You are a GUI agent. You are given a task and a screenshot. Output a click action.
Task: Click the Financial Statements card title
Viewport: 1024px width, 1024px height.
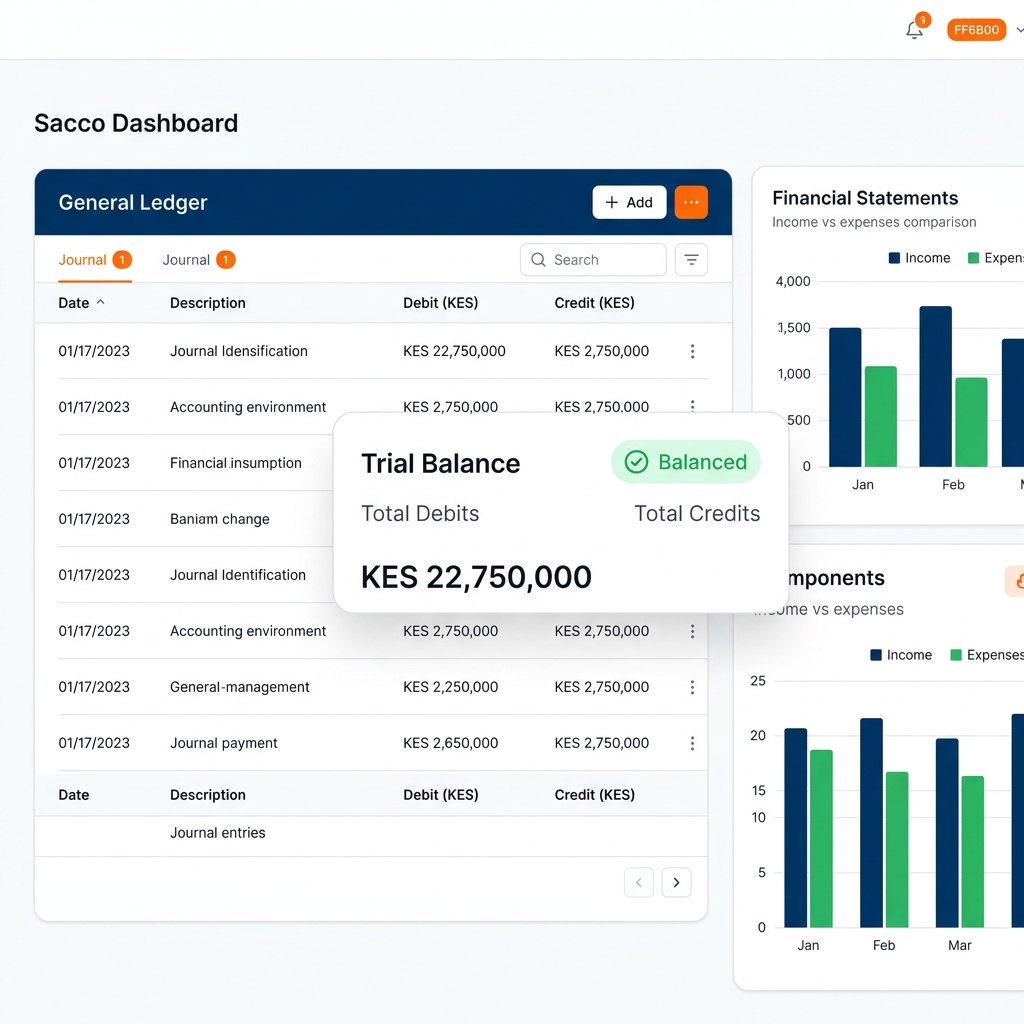(865, 198)
